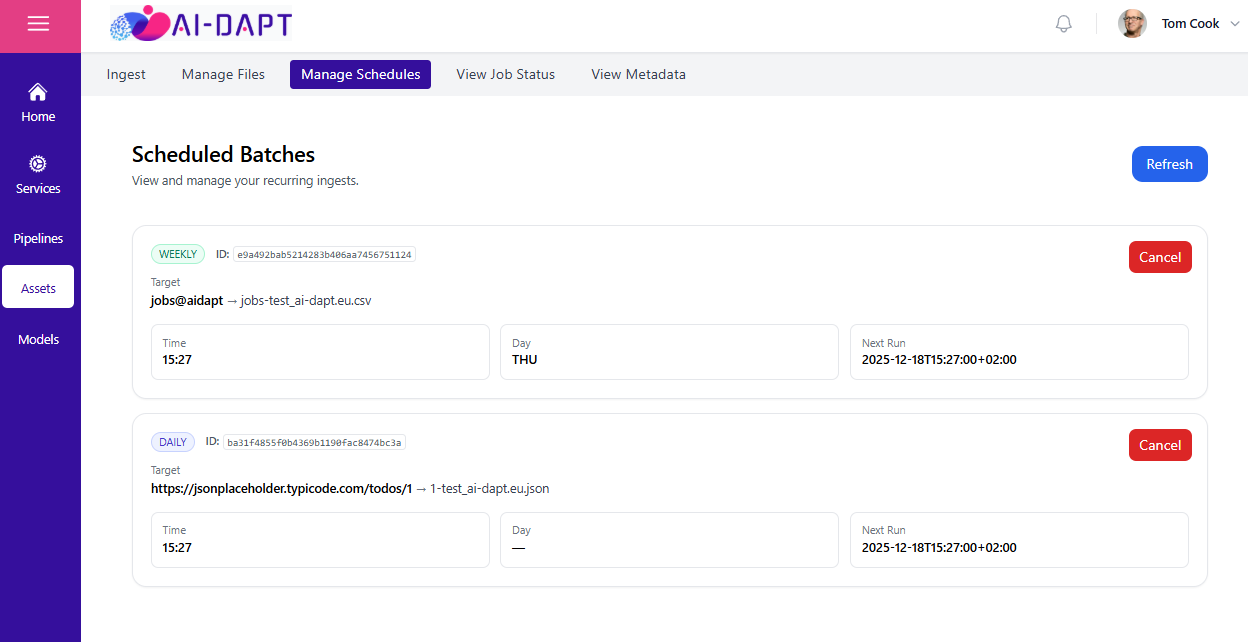Click the THU day value
This screenshot has height=642, width=1248.
(525, 360)
